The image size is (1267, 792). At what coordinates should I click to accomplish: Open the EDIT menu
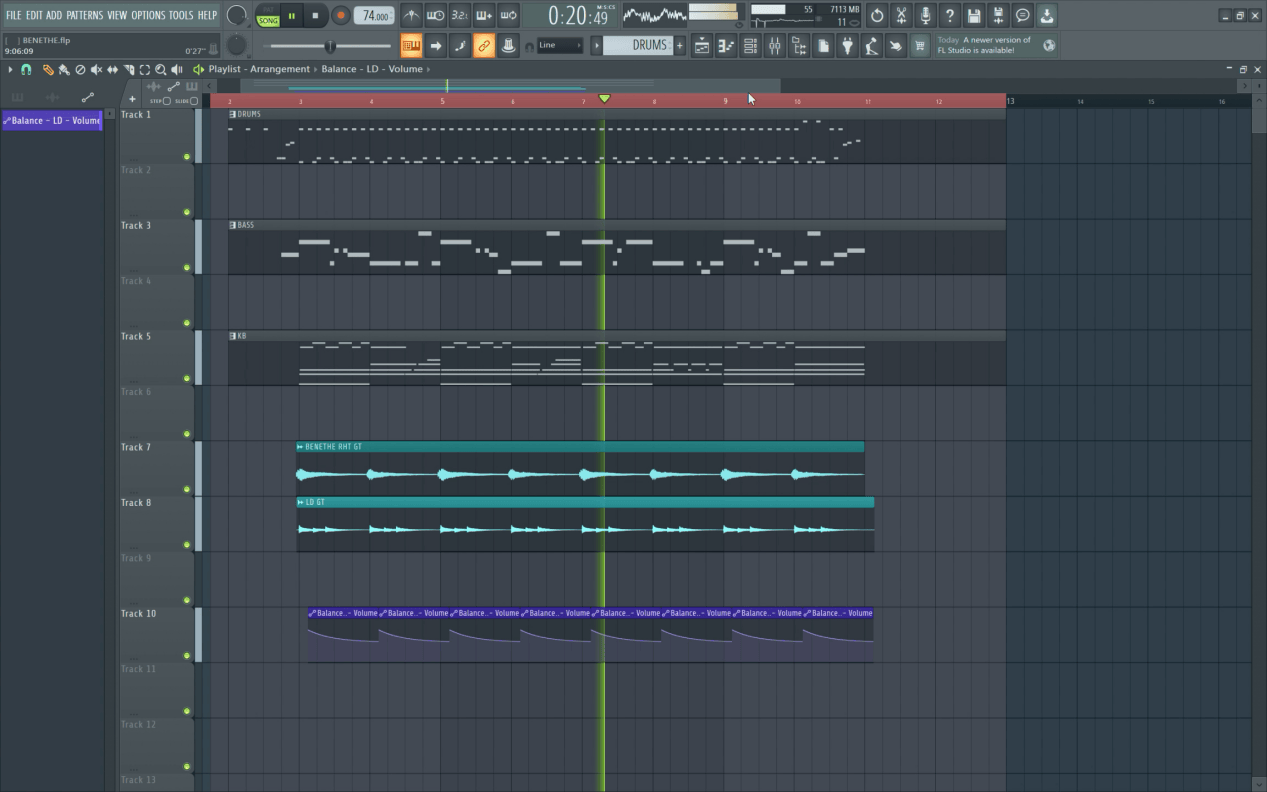[34, 15]
